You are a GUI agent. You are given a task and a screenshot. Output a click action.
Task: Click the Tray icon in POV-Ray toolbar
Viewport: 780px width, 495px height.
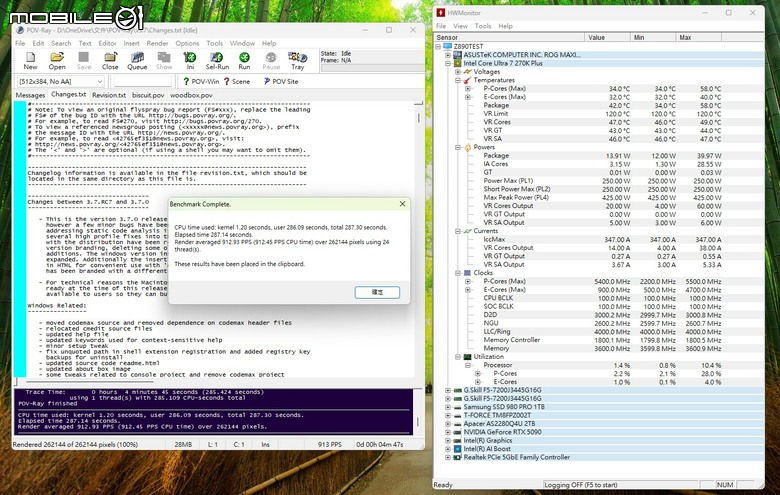tap(297, 61)
